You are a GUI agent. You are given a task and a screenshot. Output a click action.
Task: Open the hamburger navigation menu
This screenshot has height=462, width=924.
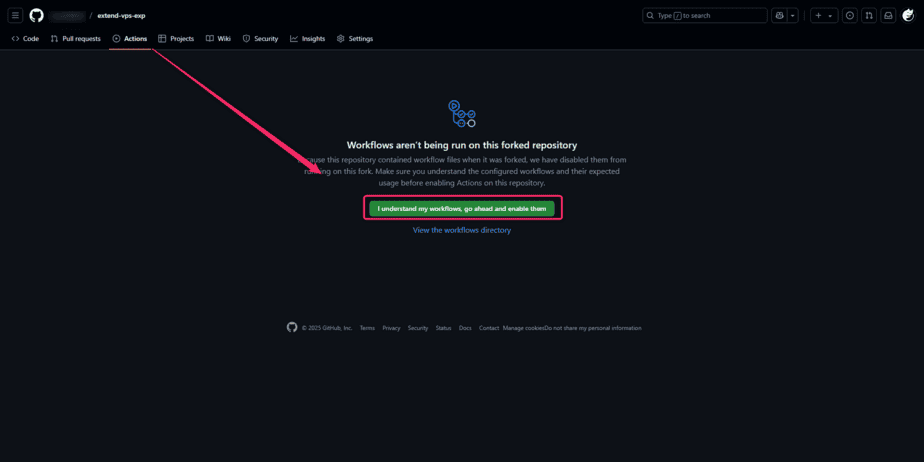(15, 15)
